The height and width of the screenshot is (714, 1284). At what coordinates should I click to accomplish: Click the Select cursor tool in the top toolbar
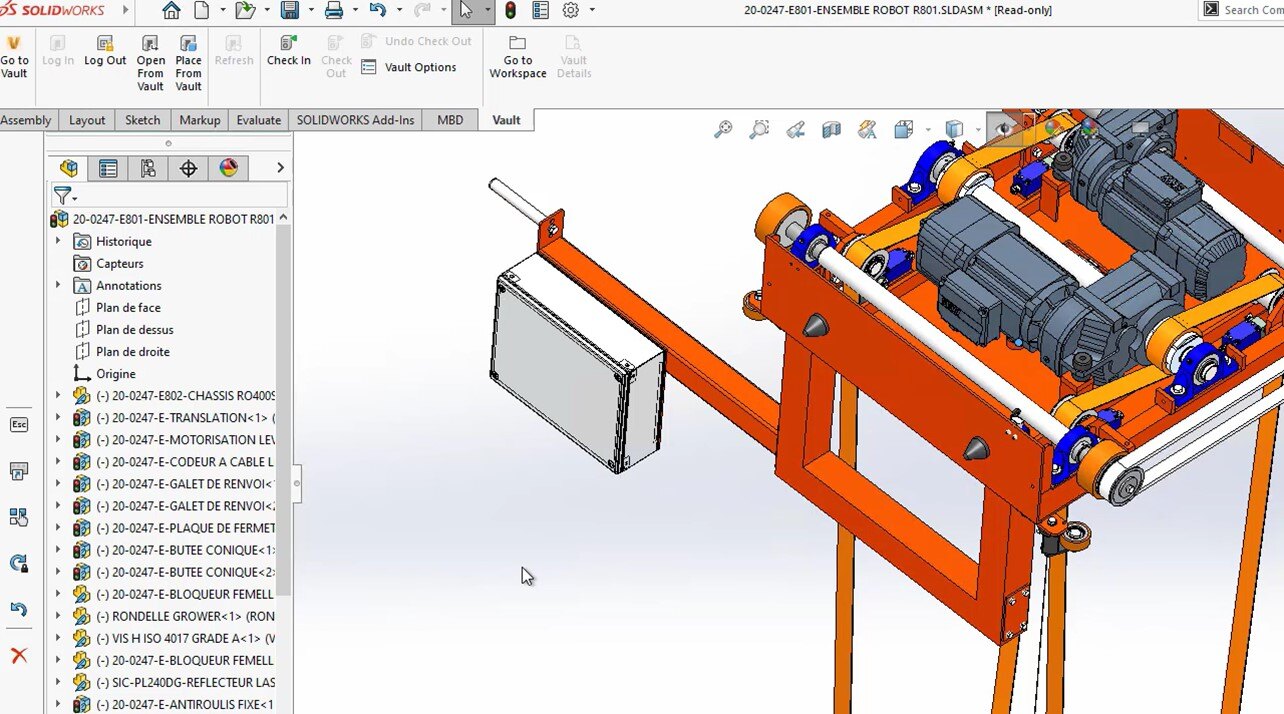(x=466, y=11)
